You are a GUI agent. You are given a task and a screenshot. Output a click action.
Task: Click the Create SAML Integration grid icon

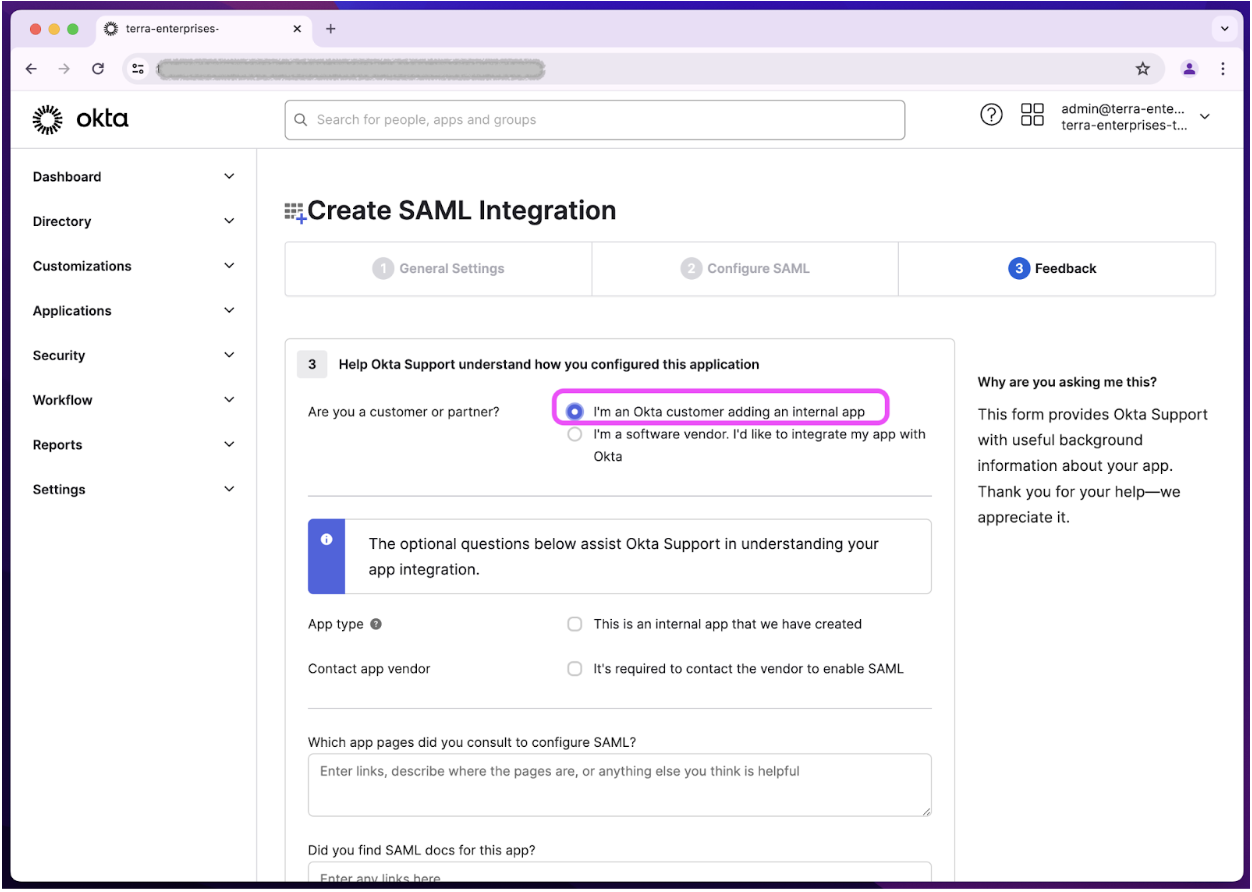click(295, 212)
